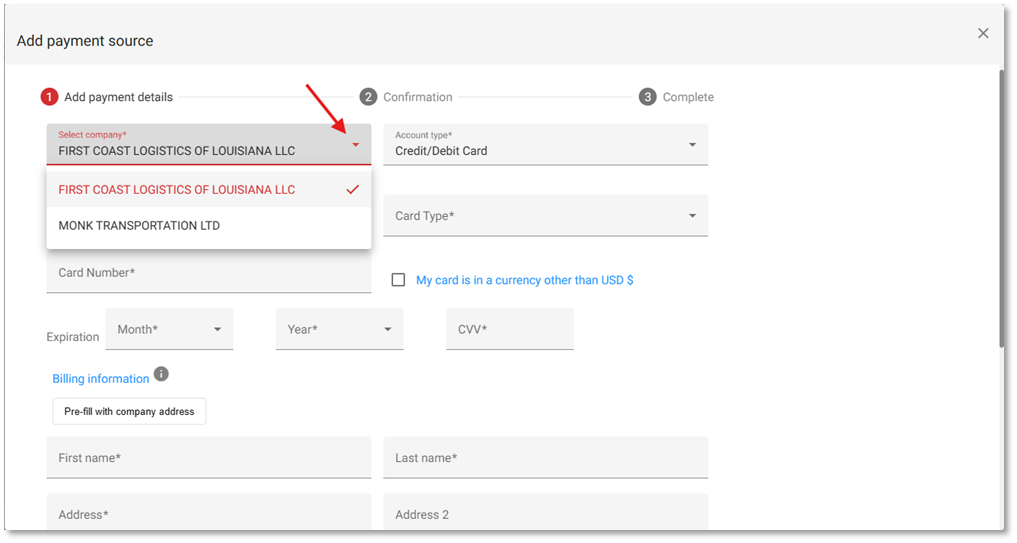Close the Add payment source dialog
The image size is (1017, 543).
click(x=983, y=33)
